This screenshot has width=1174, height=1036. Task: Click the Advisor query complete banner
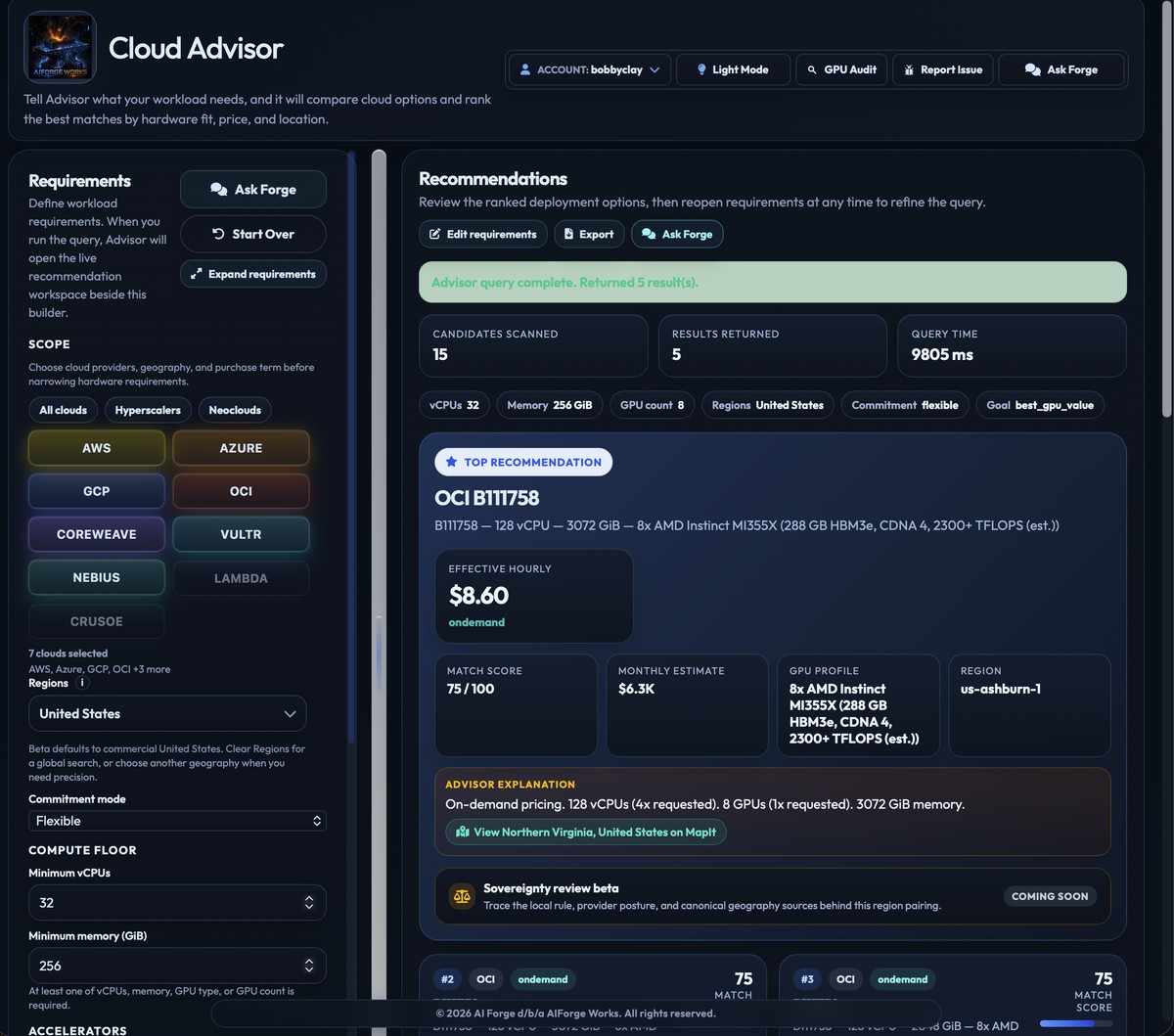click(x=773, y=283)
